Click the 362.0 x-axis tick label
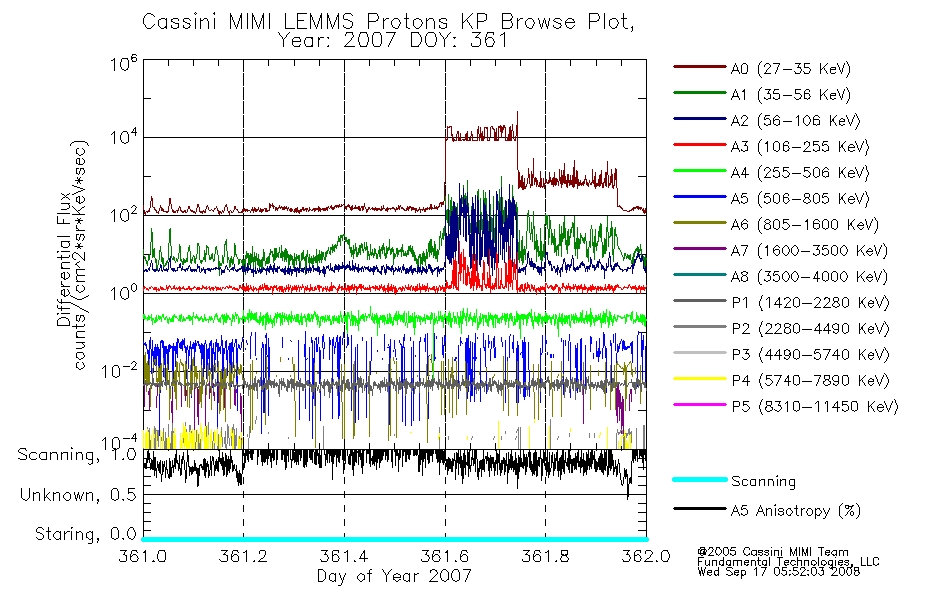This screenshot has height=600, width=950. pyautogui.click(x=646, y=556)
